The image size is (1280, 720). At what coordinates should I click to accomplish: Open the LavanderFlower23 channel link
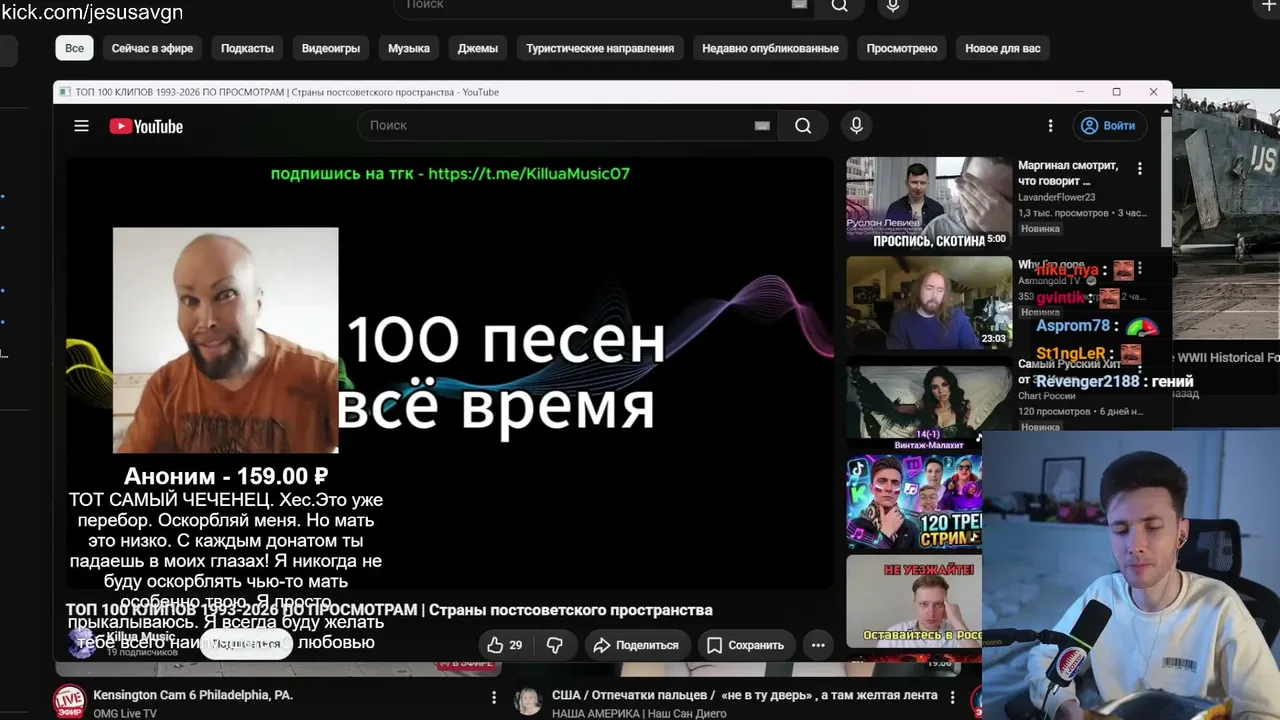tap(1057, 197)
